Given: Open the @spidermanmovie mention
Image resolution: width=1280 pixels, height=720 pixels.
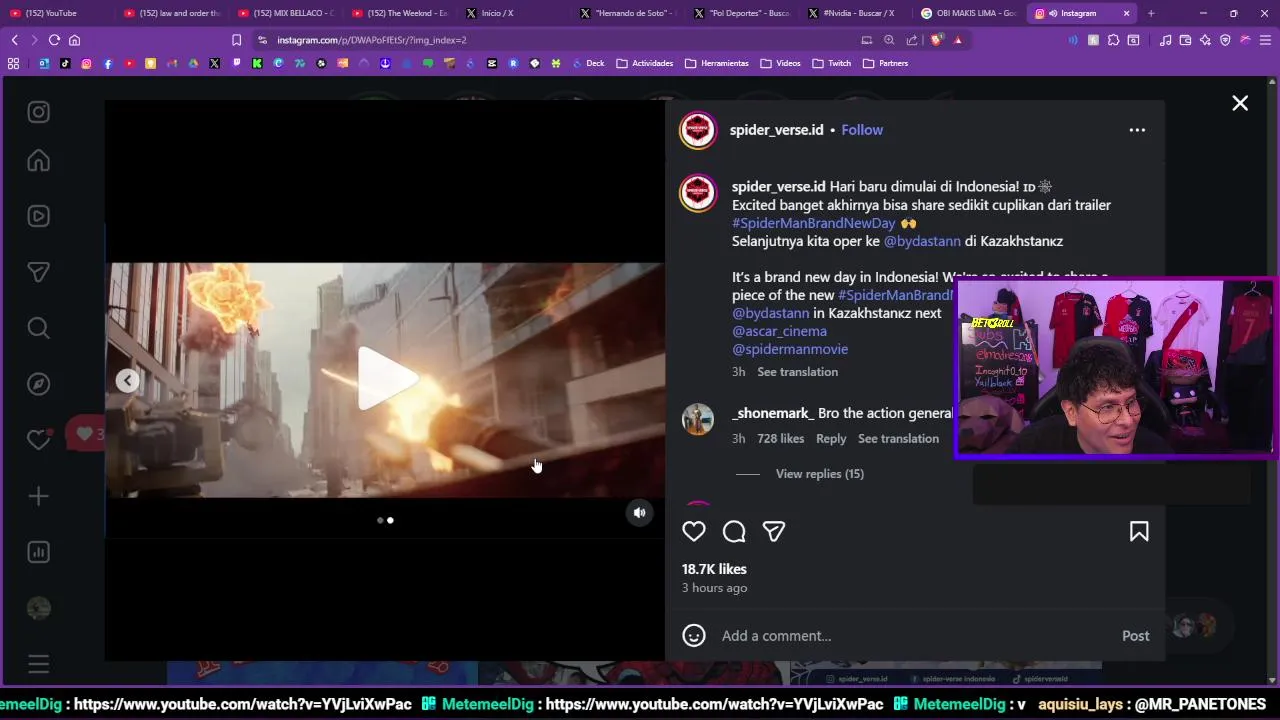Looking at the screenshot, I should (790, 349).
